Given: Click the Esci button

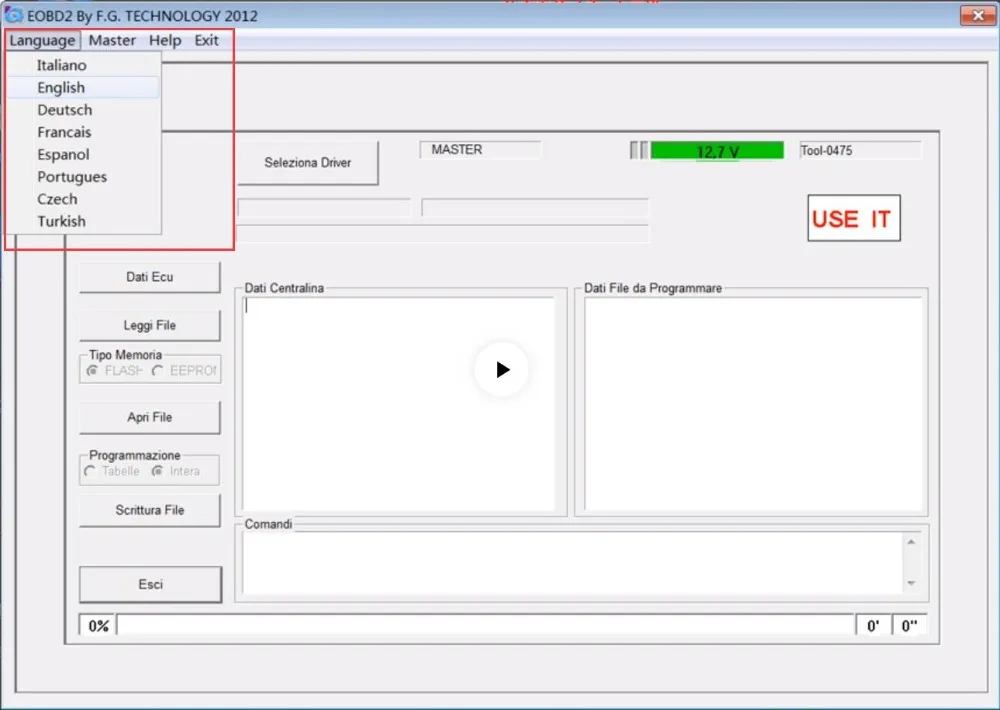Looking at the screenshot, I should [x=151, y=584].
